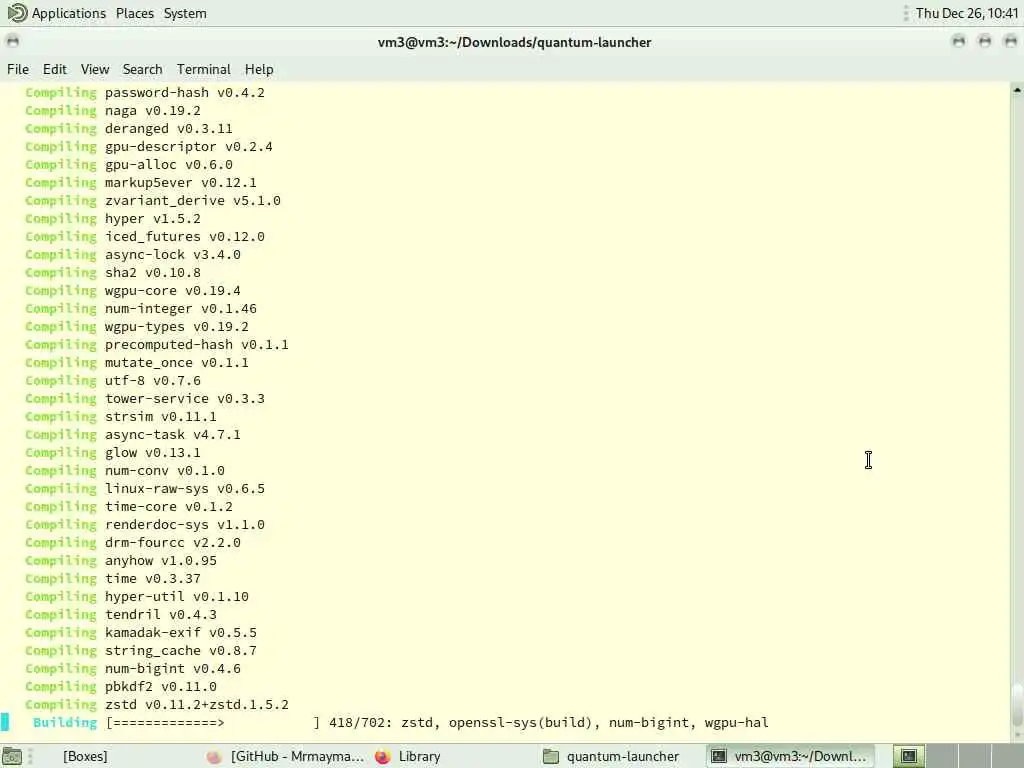Maximize the terminal window
The width and height of the screenshot is (1024, 768).
click(985, 42)
